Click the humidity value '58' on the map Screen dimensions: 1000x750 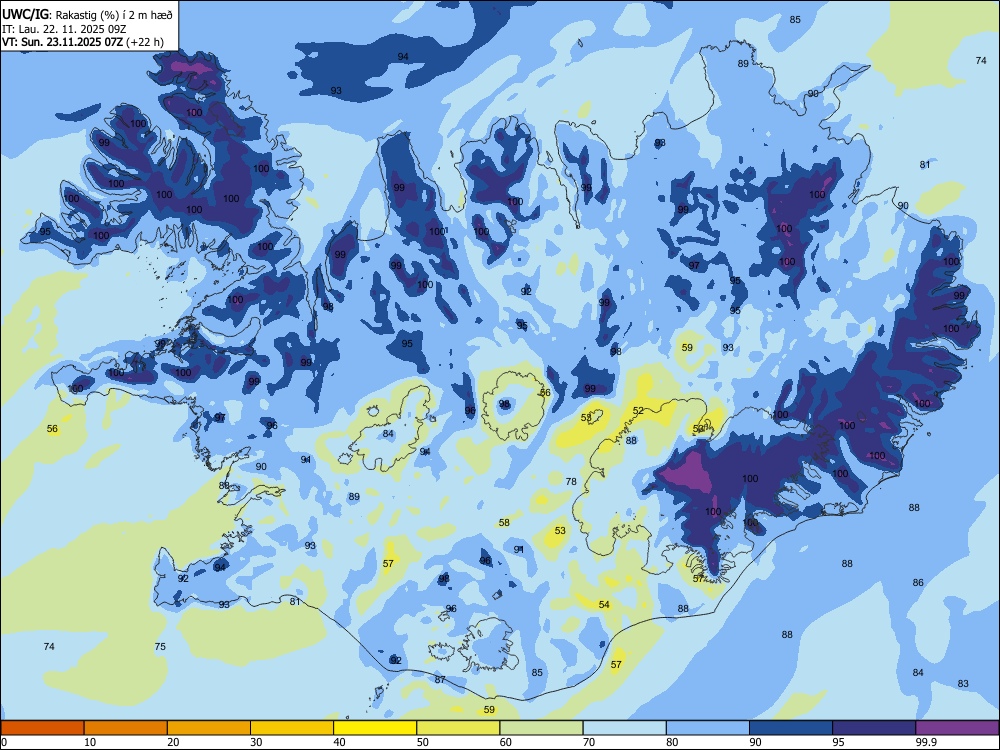[x=504, y=522]
